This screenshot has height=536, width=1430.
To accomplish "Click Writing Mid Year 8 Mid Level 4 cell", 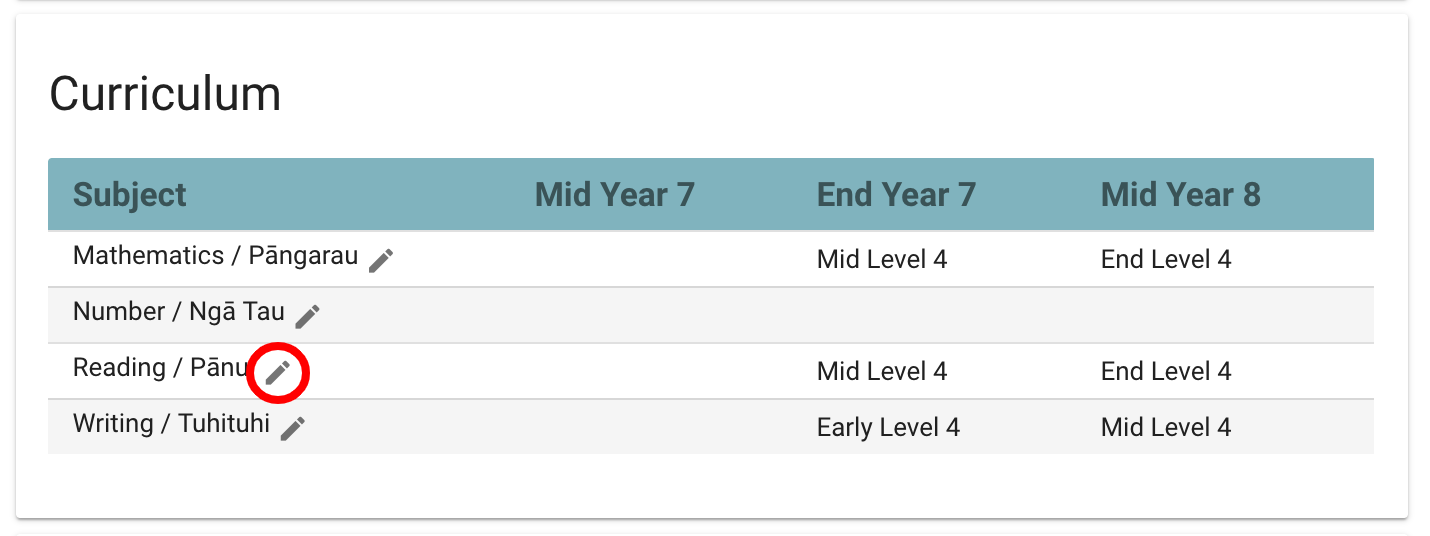I will (1165, 428).
